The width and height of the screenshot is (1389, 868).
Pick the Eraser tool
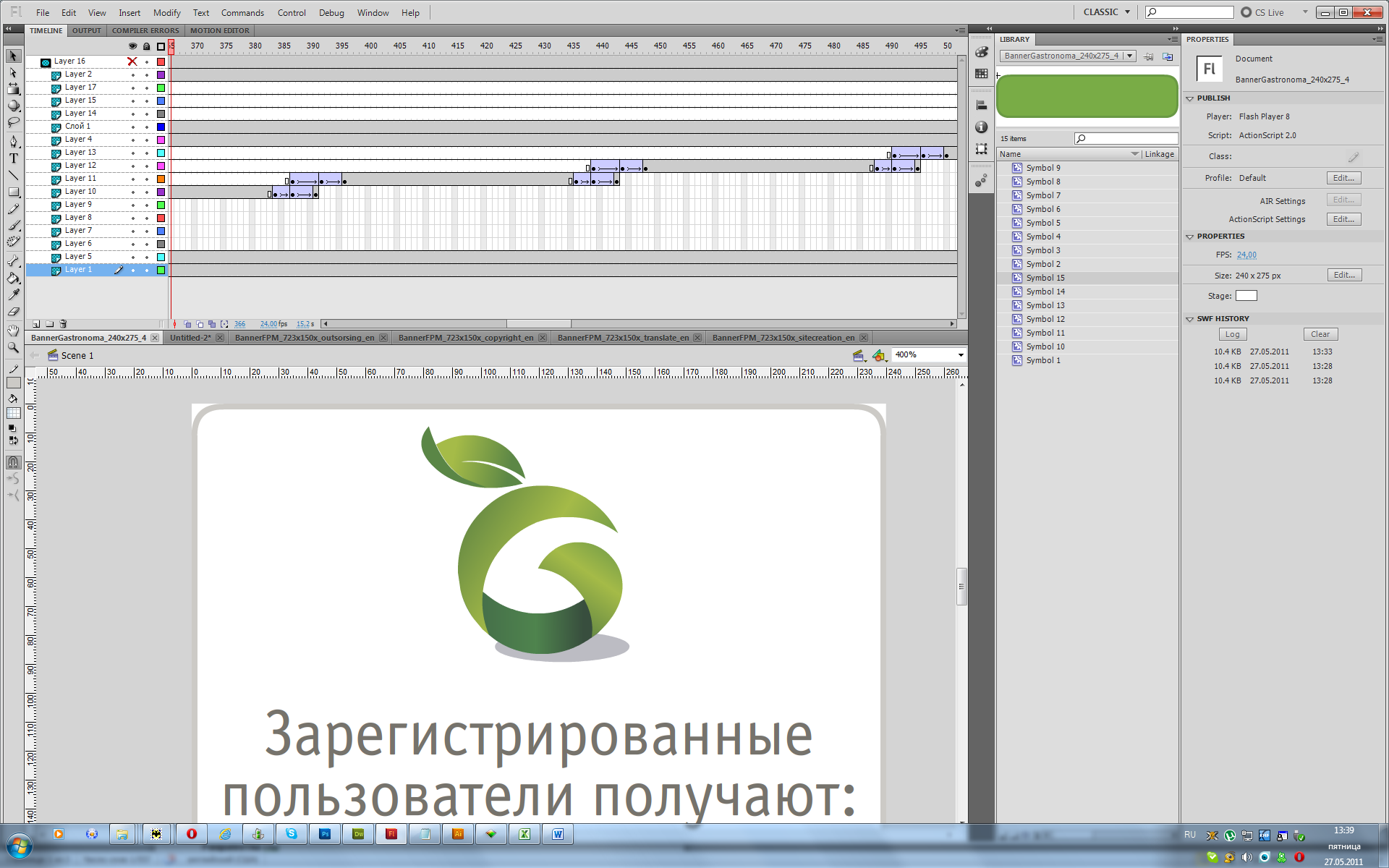(x=13, y=312)
